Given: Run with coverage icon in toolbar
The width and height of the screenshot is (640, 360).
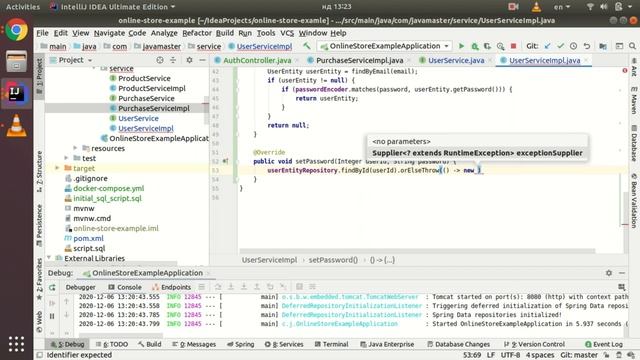Looking at the screenshot, I should (487, 46).
